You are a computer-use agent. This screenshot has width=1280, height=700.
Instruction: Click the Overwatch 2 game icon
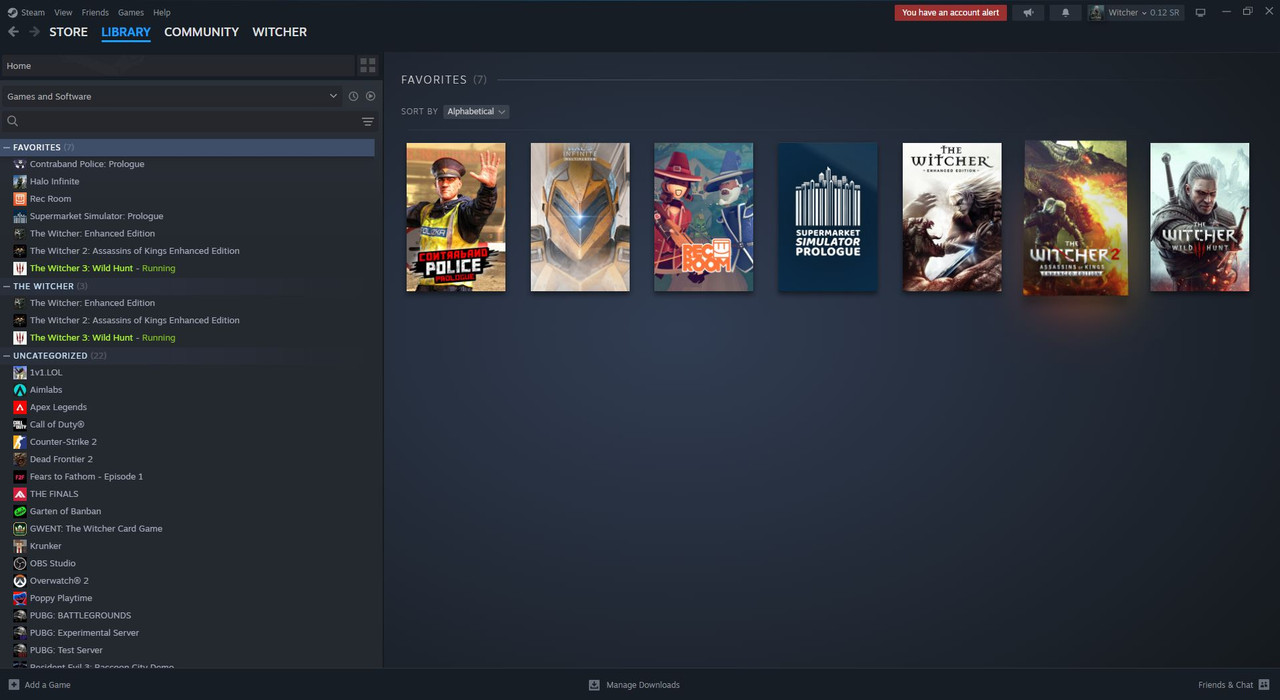click(20, 581)
